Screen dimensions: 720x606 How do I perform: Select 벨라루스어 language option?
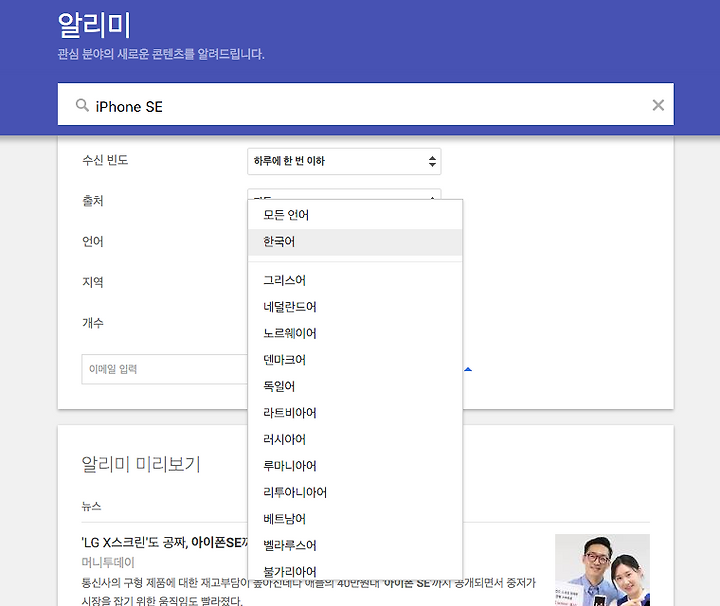pos(355,545)
